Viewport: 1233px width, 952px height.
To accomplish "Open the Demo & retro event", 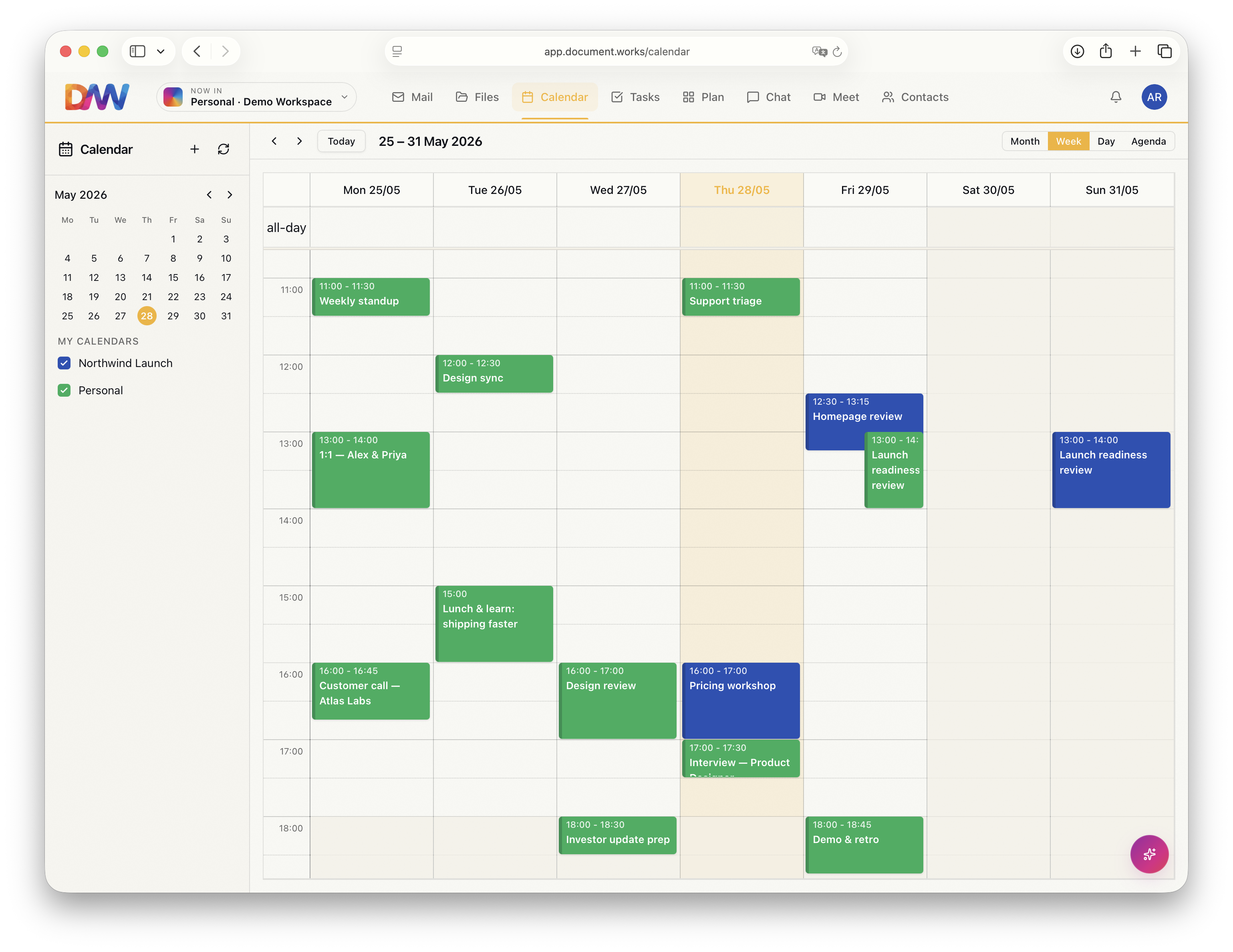I will coord(864,845).
